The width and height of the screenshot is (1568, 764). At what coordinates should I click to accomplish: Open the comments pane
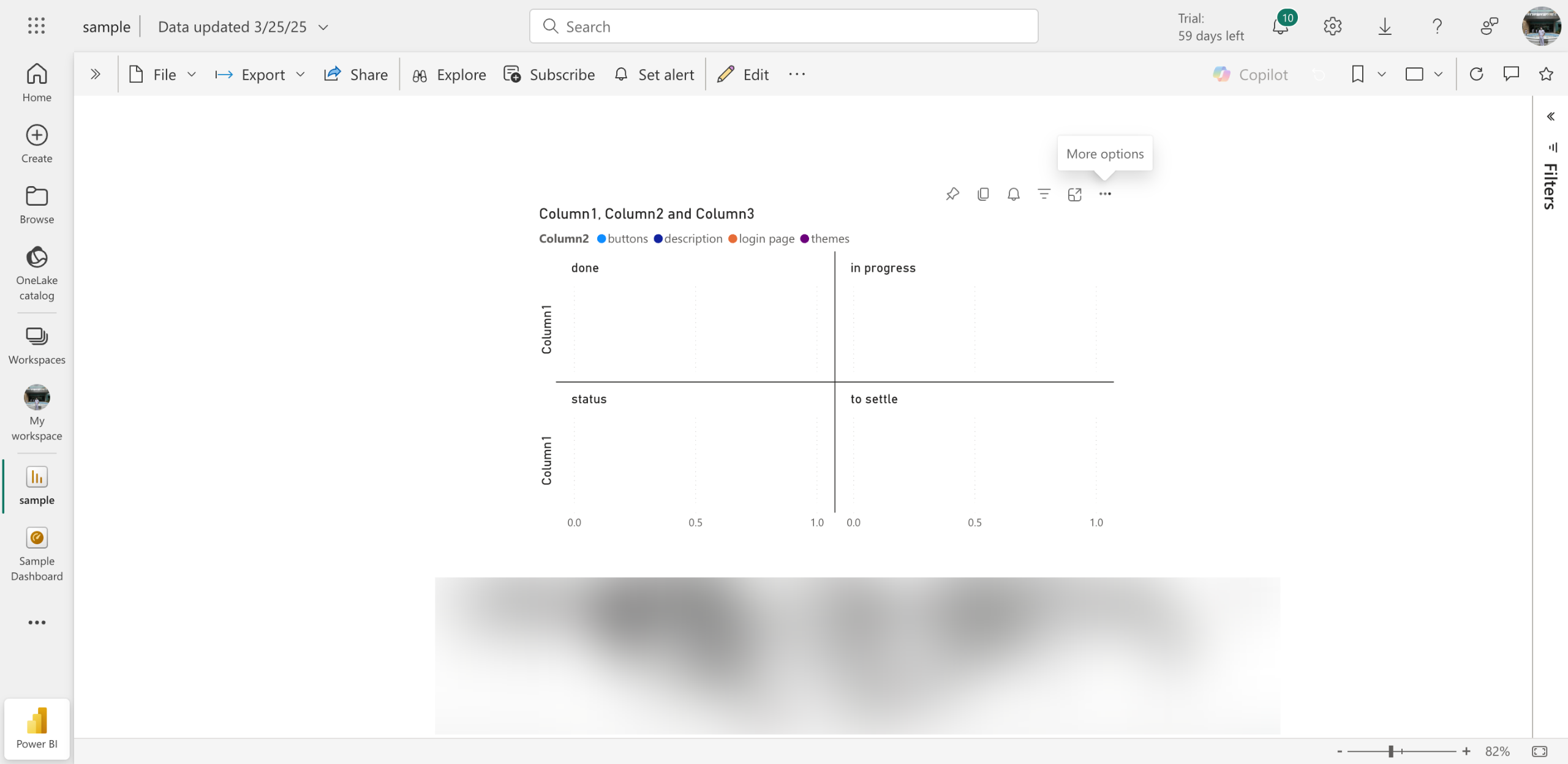pos(1511,75)
